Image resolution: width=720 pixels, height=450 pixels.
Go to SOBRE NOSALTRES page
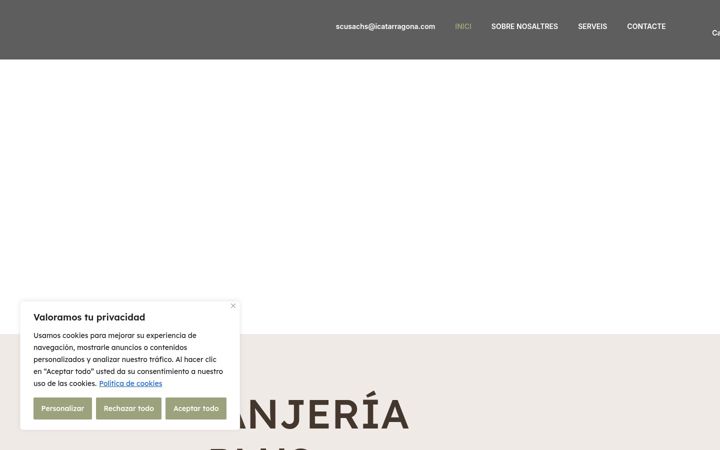pyautogui.click(x=524, y=27)
